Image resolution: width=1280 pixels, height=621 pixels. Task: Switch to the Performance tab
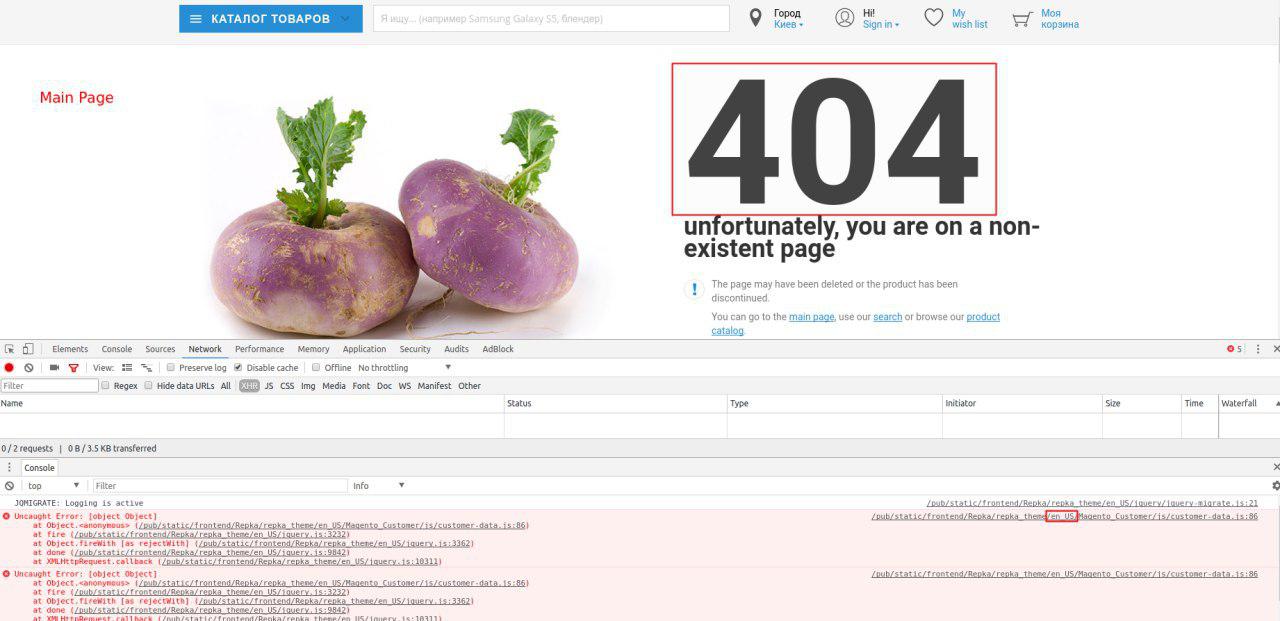(259, 349)
